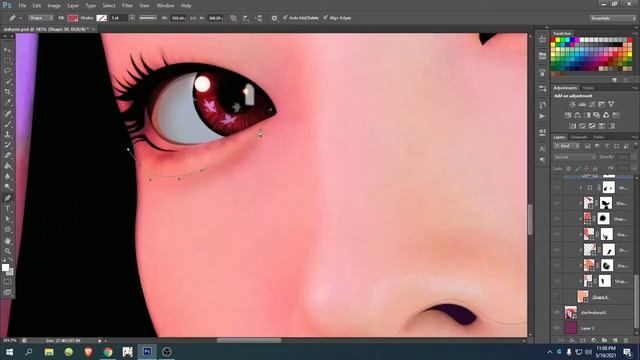
Task: Open the Filter menu
Action: [127, 6]
